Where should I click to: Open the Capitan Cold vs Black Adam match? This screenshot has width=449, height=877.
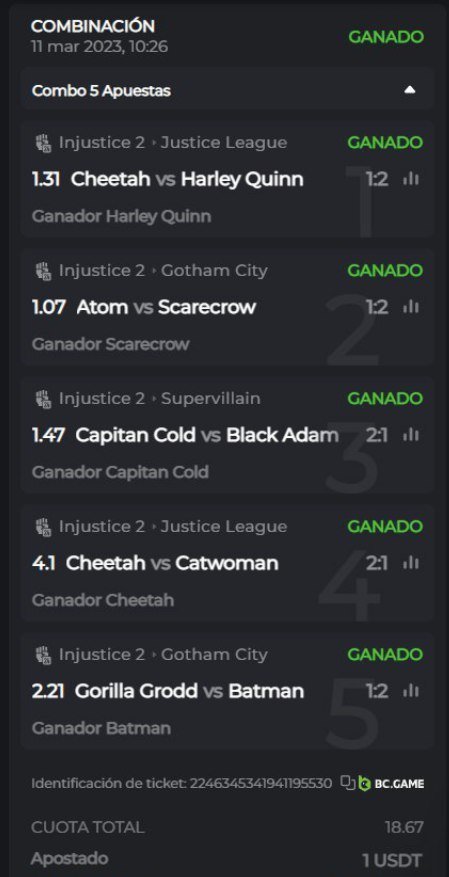click(x=207, y=435)
